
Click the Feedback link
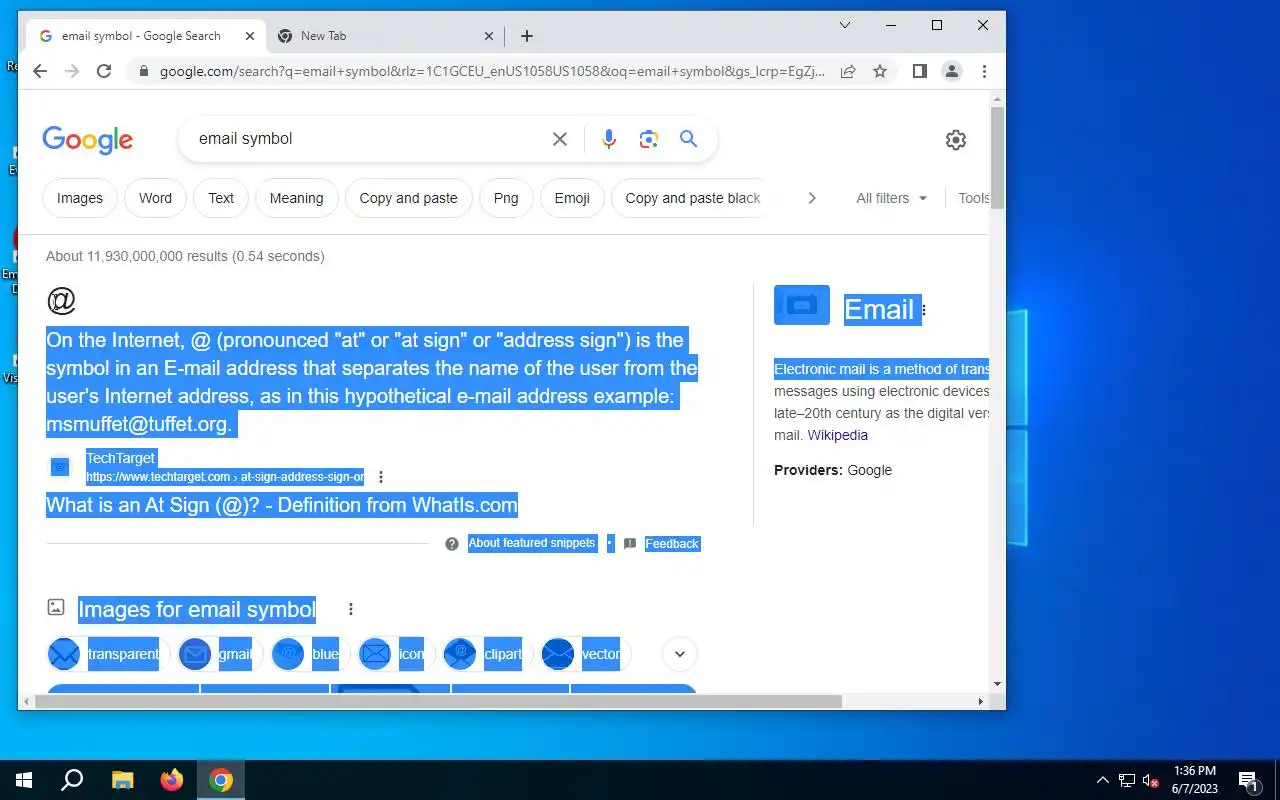[x=672, y=544]
